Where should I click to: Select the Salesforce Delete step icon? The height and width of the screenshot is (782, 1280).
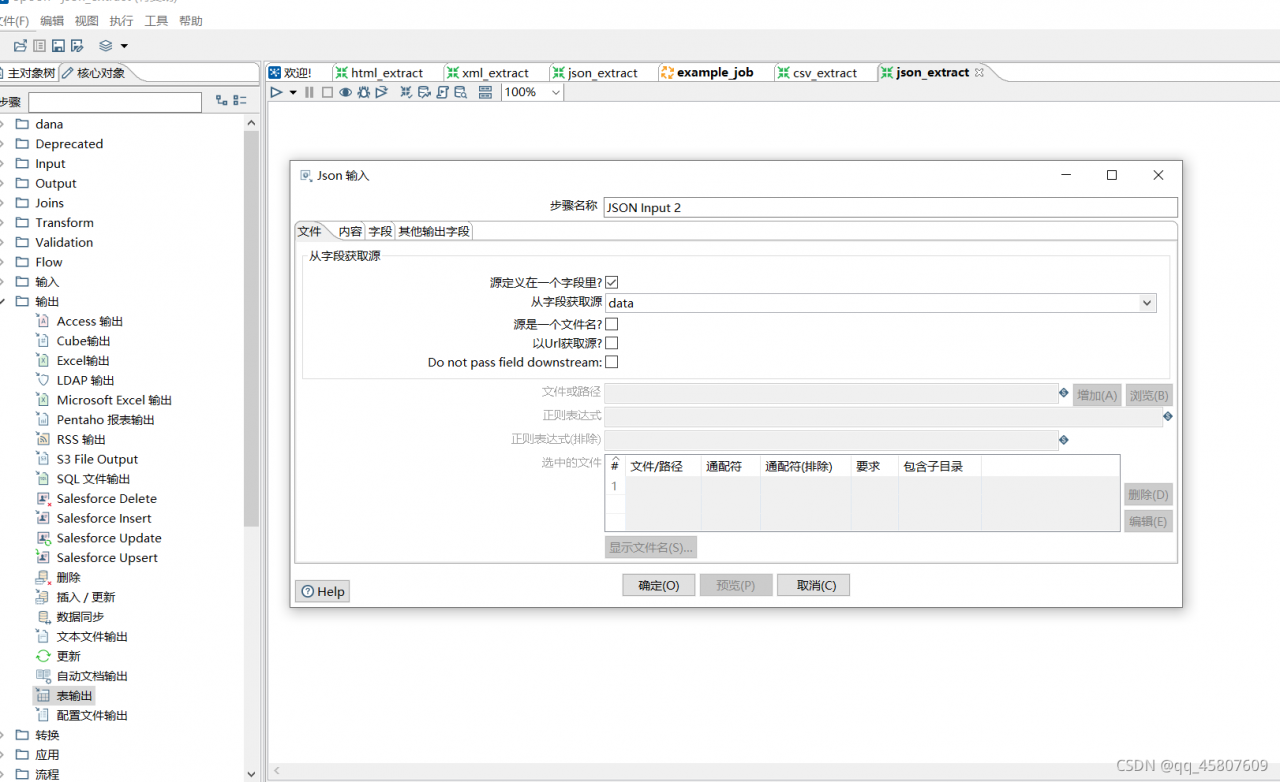43,498
